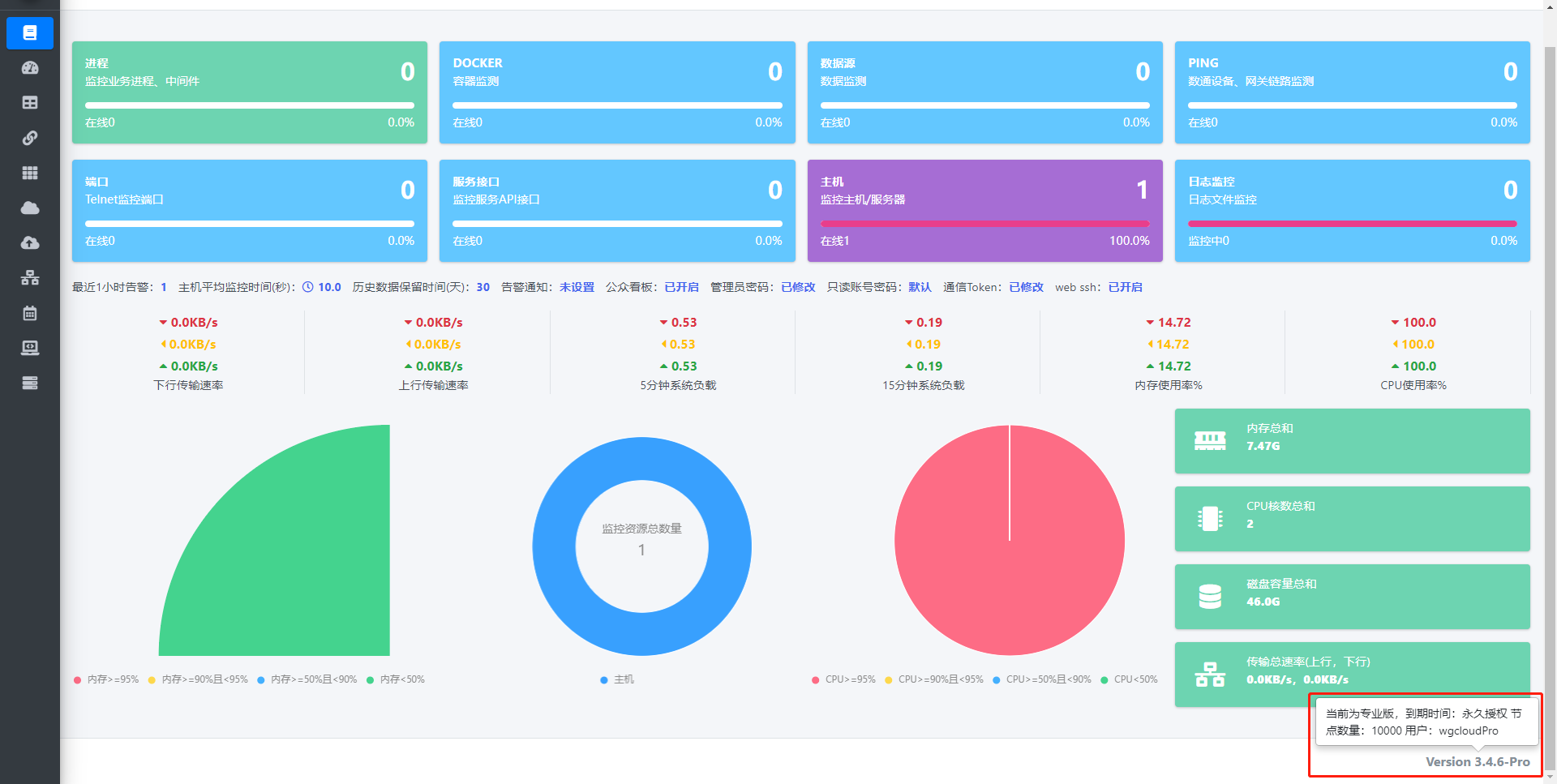Click the calendar sidebar icon

coord(30,313)
